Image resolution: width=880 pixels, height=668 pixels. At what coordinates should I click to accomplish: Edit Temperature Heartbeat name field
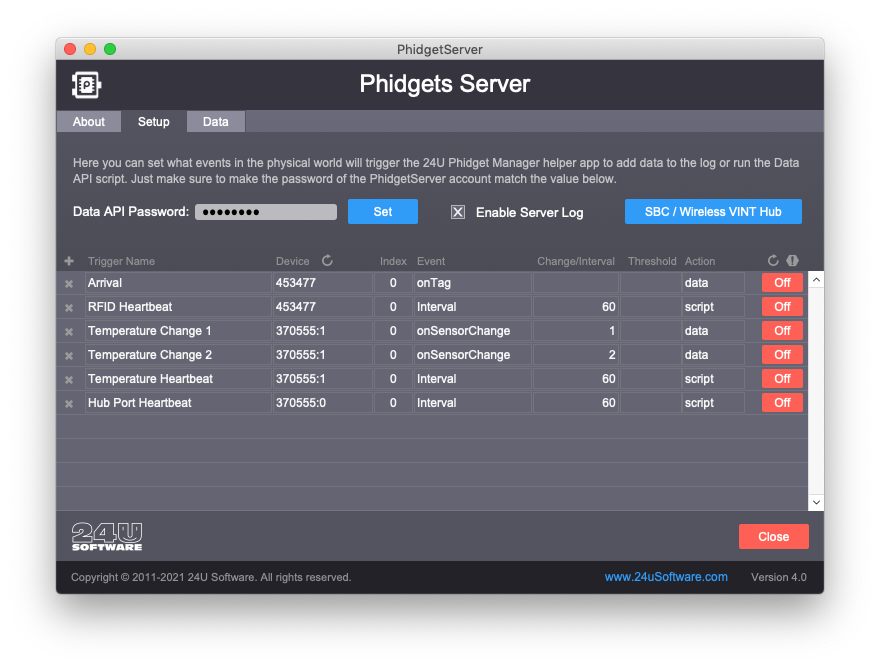[178, 379]
